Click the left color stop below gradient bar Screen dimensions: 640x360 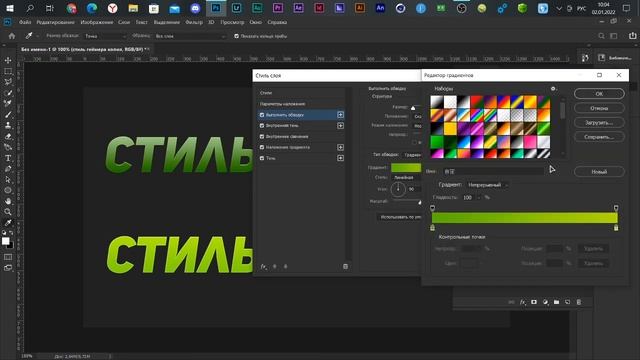coord(433,228)
